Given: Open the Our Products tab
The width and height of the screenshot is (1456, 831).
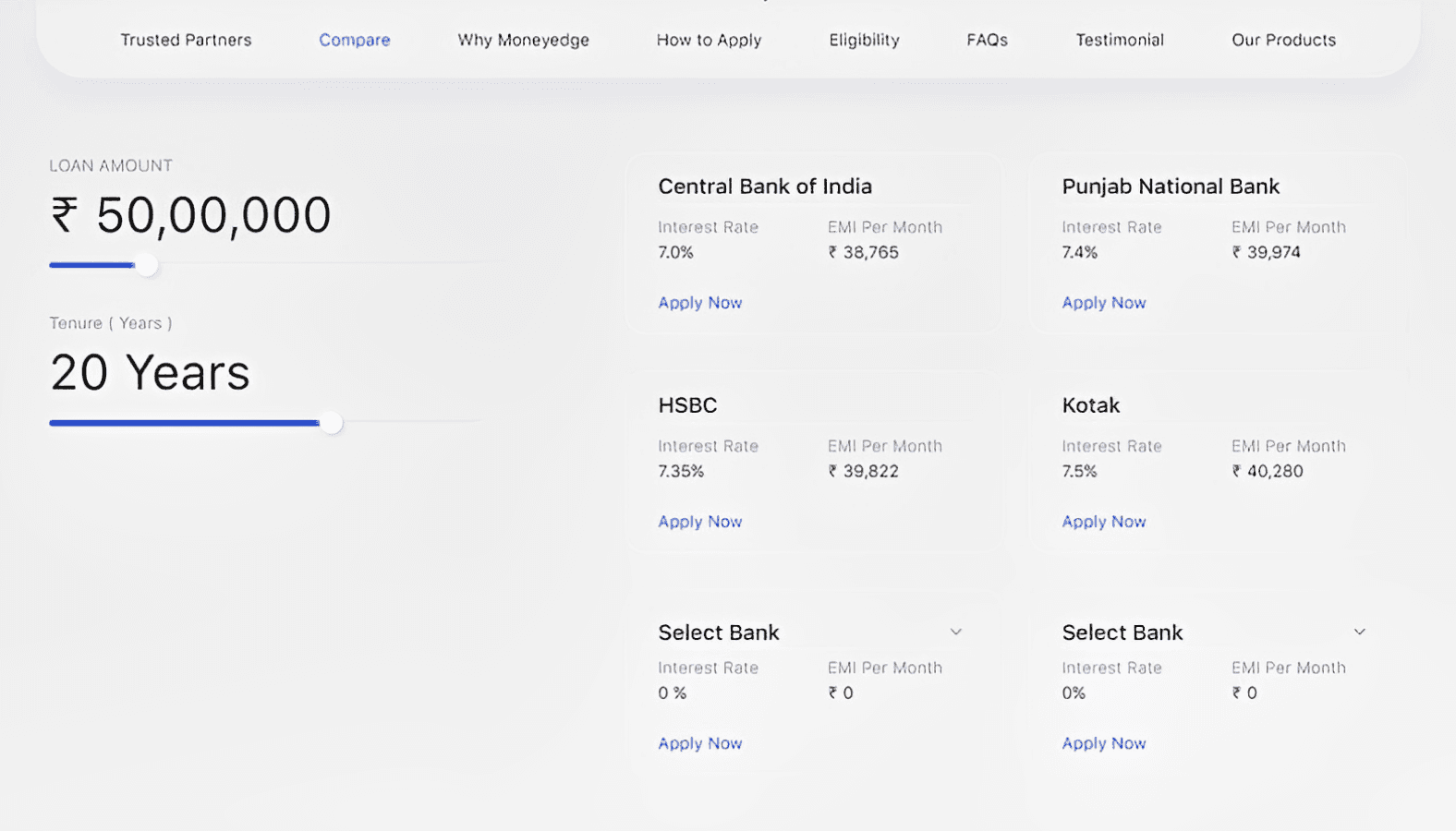Looking at the screenshot, I should click(x=1283, y=40).
